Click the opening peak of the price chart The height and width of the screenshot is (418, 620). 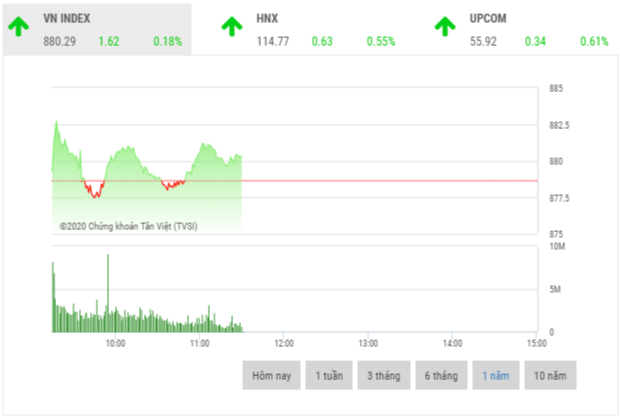click(x=56, y=122)
